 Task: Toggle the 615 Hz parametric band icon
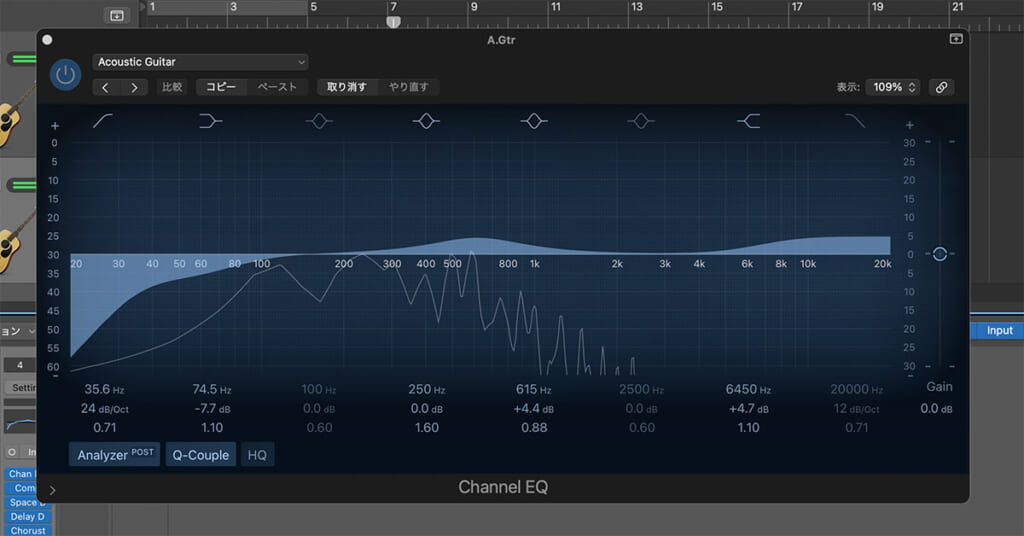pos(534,122)
